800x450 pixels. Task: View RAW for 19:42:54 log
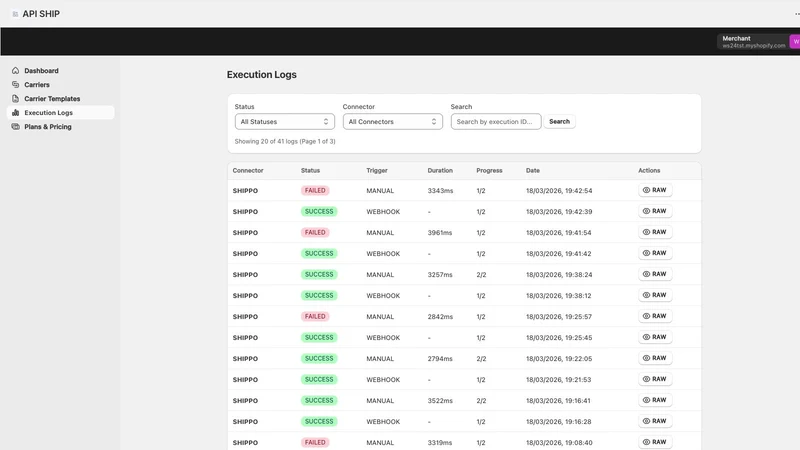pos(655,190)
